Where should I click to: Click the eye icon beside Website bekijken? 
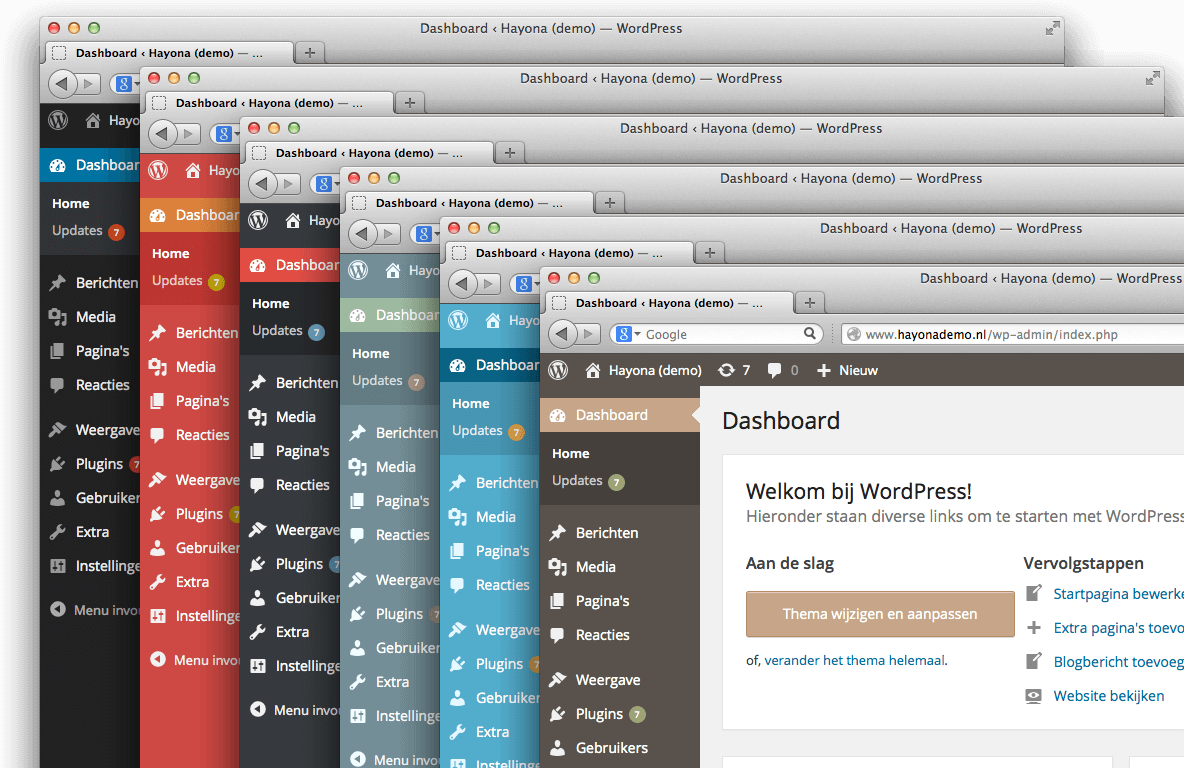tap(1034, 696)
